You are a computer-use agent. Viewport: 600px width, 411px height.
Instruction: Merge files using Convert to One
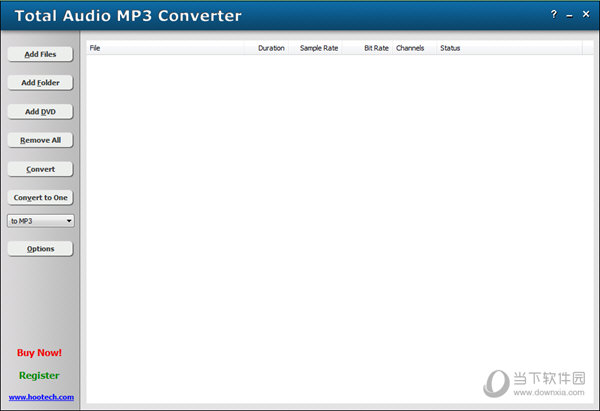point(40,197)
